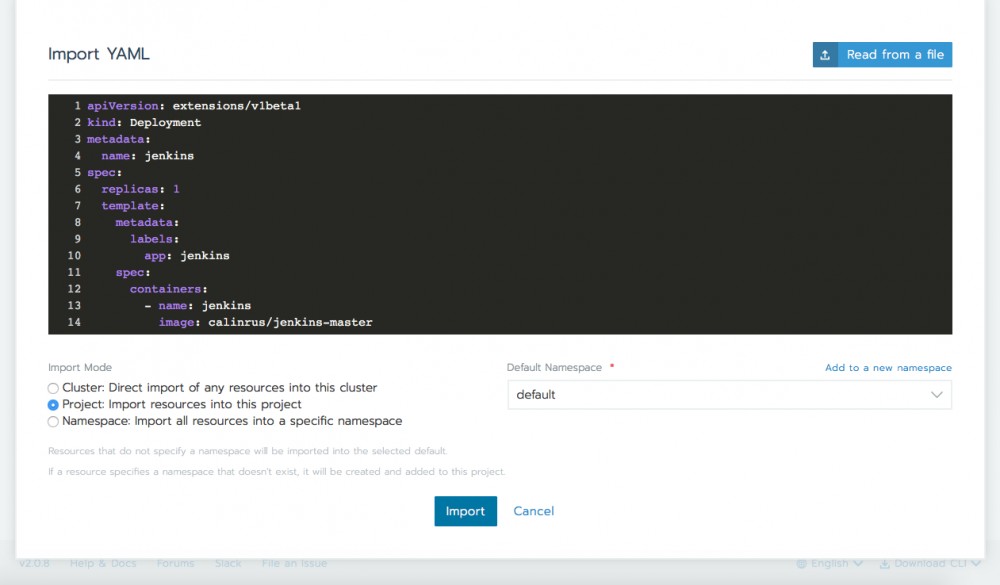
Task: Visit the Forums link
Action: coord(175,563)
